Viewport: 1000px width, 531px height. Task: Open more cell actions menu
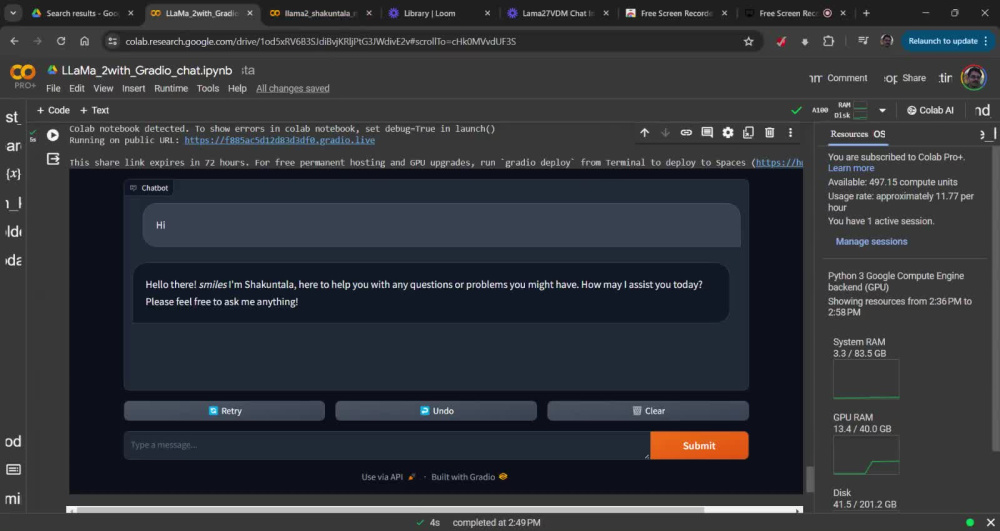(790, 133)
